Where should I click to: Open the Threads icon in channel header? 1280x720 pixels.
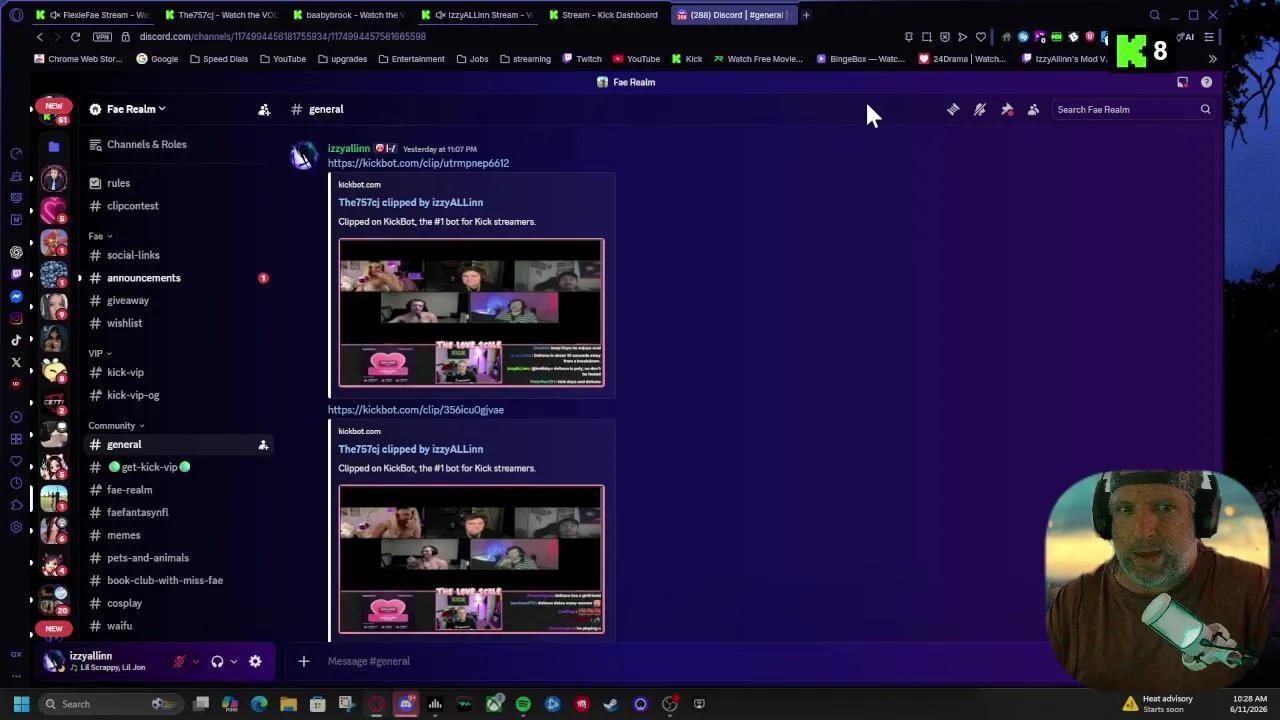pyautogui.click(x=953, y=110)
